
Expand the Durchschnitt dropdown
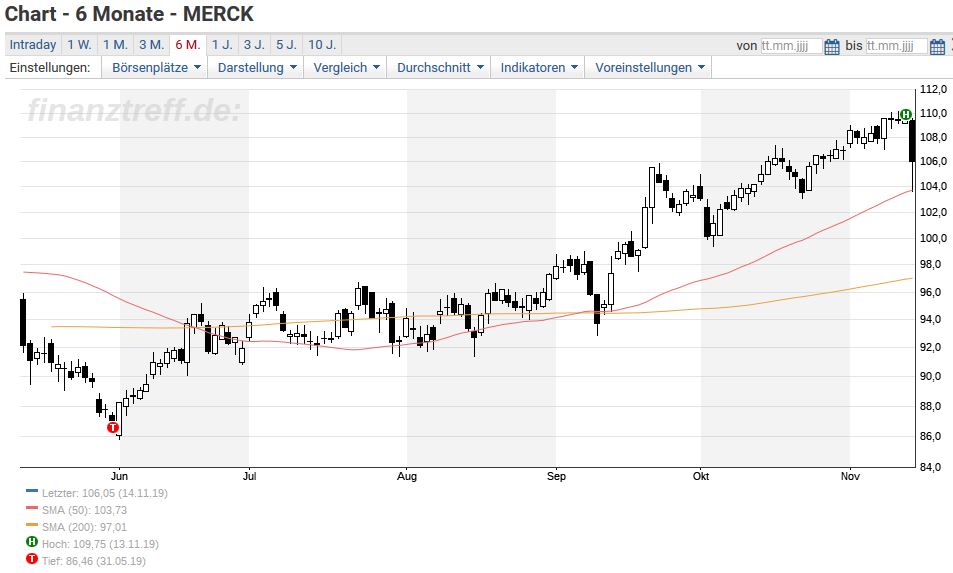point(440,67)
